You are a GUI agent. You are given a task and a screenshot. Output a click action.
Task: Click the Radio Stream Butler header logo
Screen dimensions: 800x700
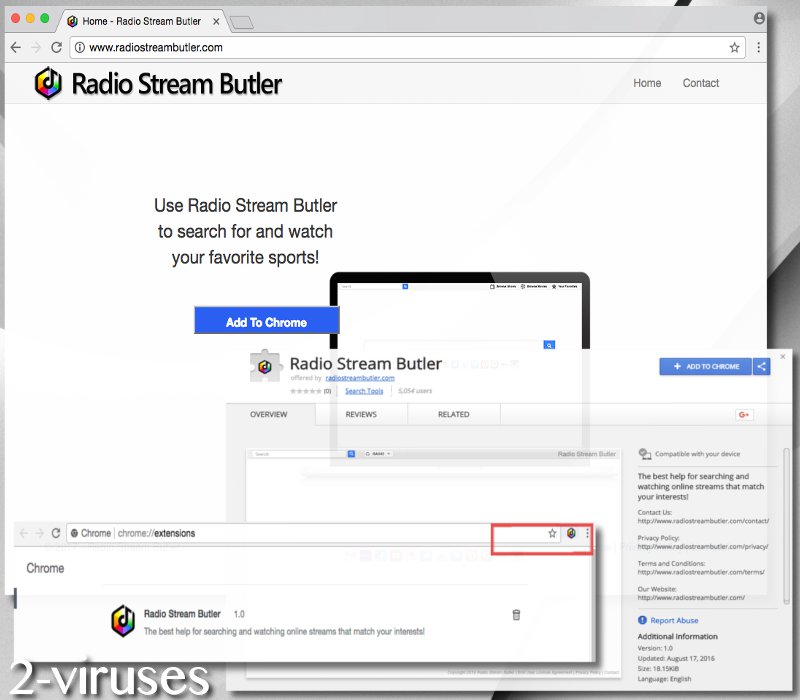click(48, 84)
